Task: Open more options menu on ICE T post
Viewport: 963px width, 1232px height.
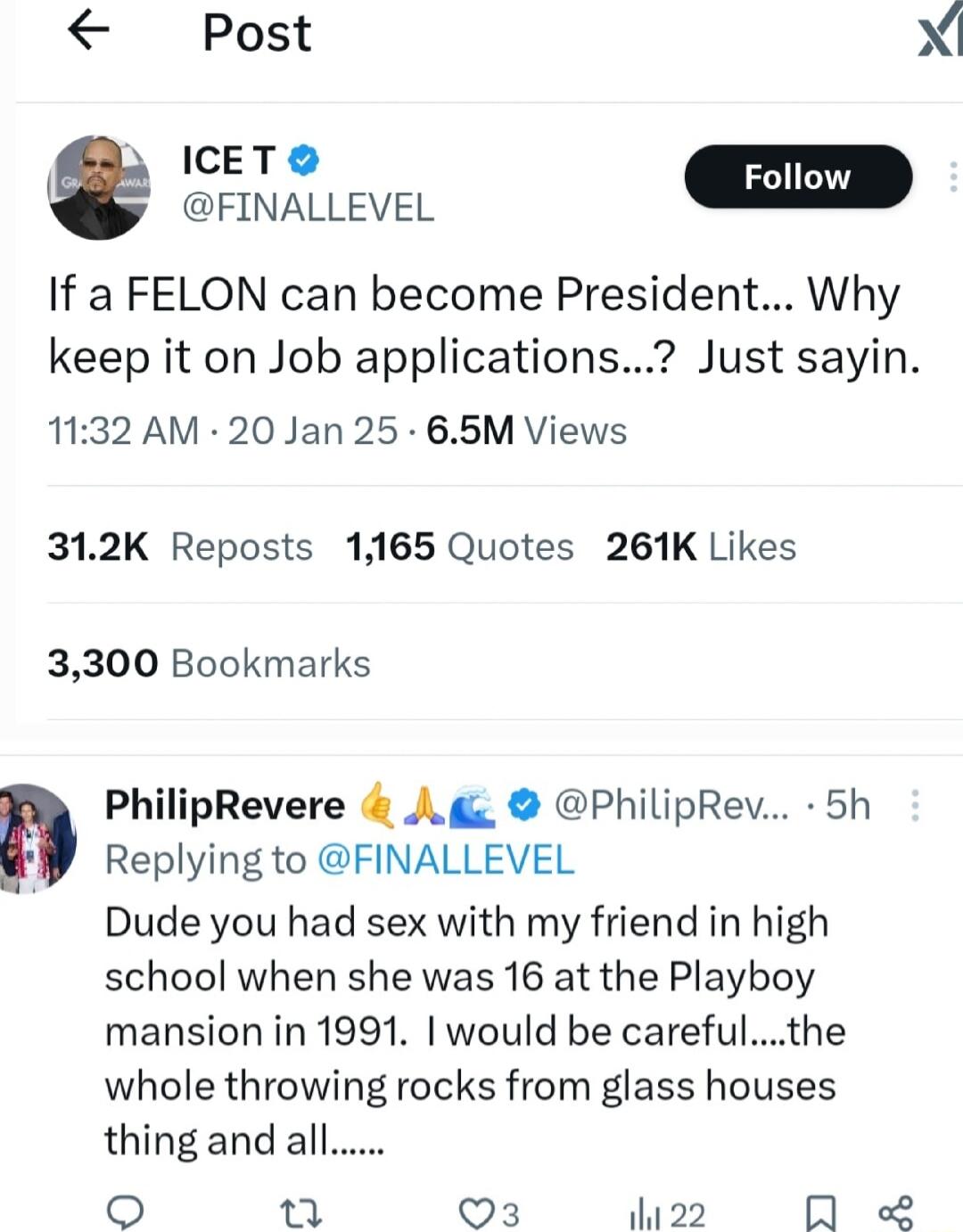Action: (x=952, y=177)
